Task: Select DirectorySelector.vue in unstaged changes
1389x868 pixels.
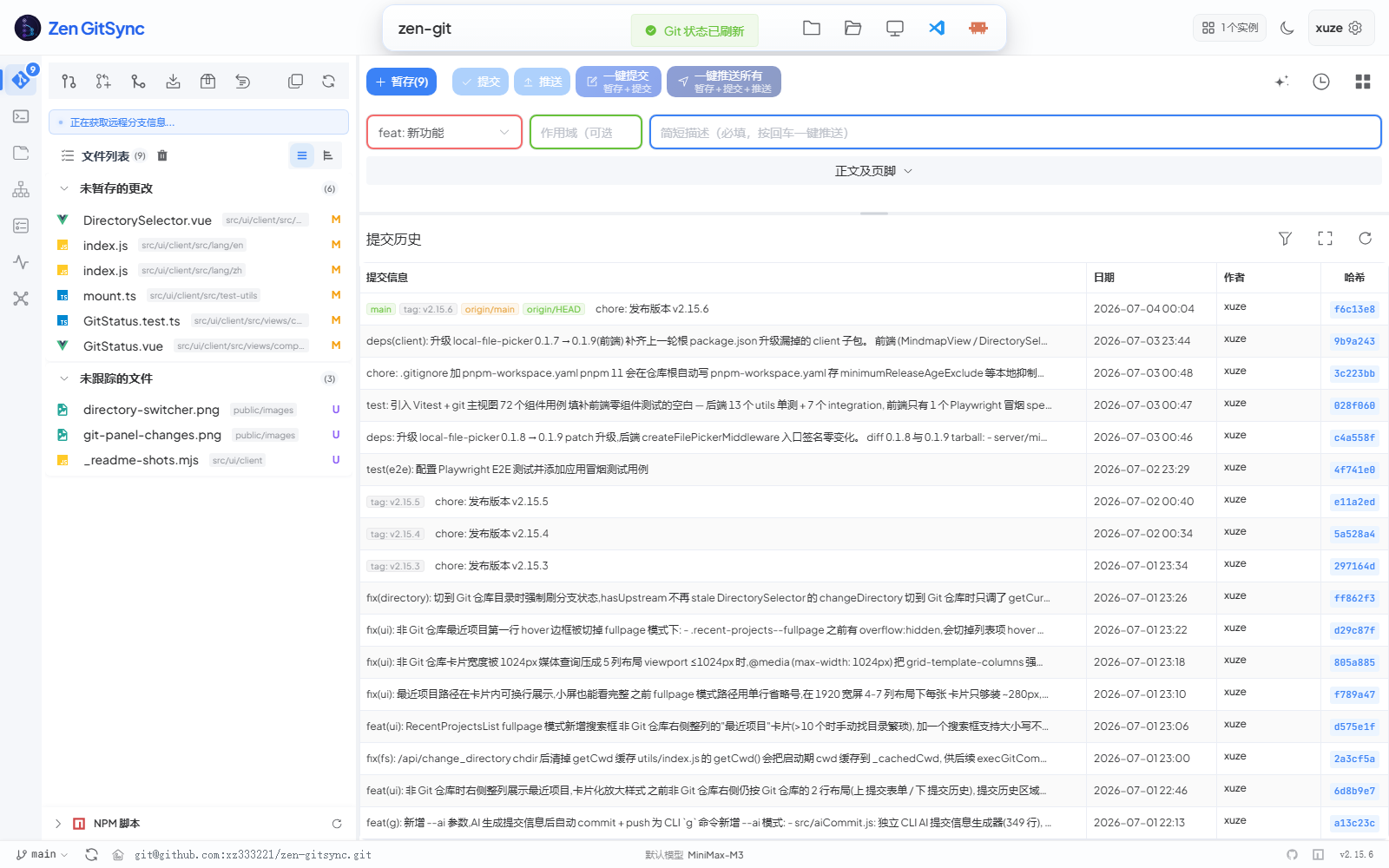Action: [198, 220]
